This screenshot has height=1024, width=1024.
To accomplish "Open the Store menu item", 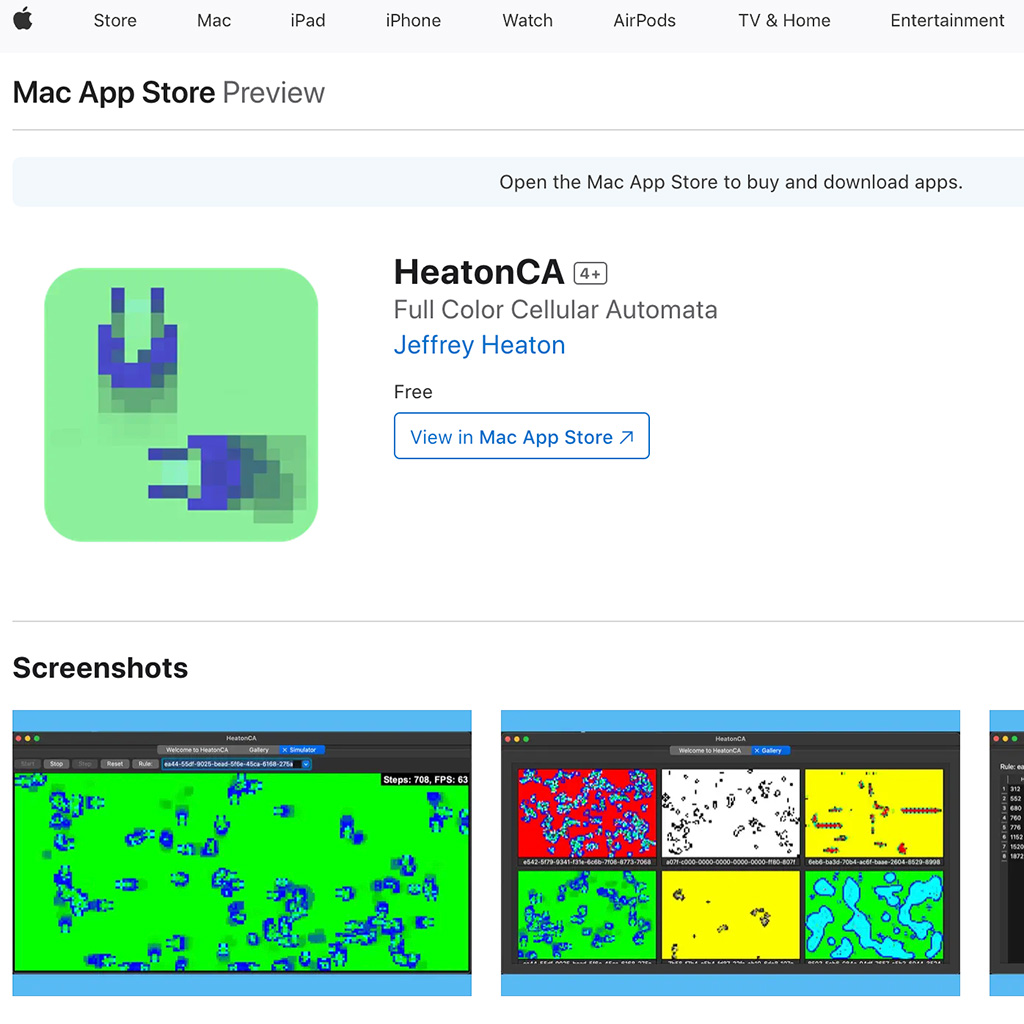I will (115, 21).
